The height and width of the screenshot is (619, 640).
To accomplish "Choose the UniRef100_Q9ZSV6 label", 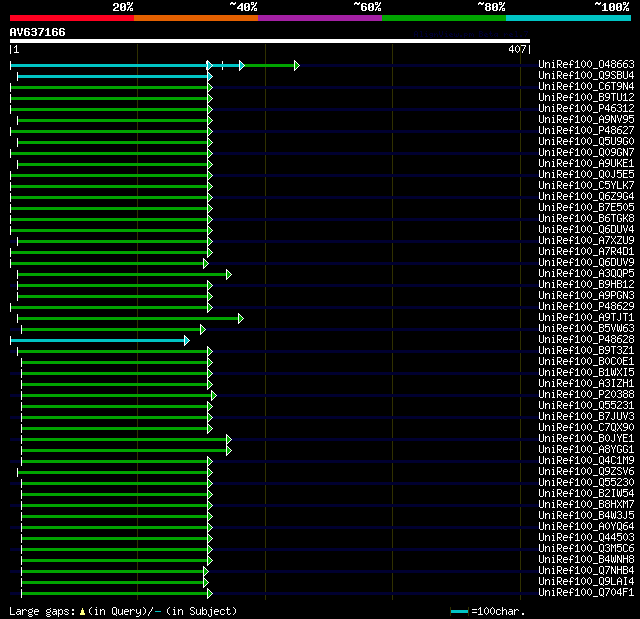I will tap(586, 472).
